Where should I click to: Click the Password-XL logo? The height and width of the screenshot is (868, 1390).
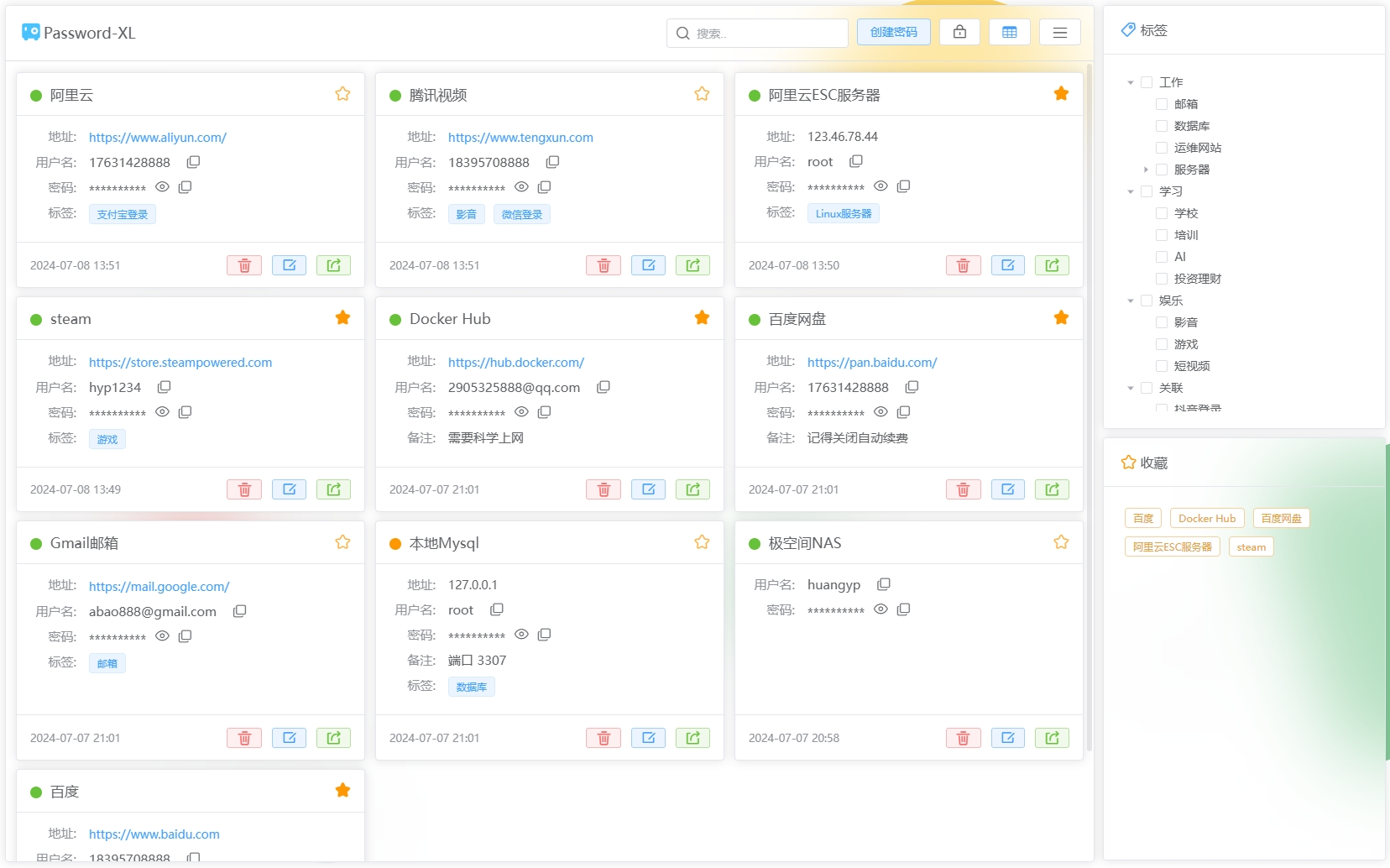coord(78,33)
